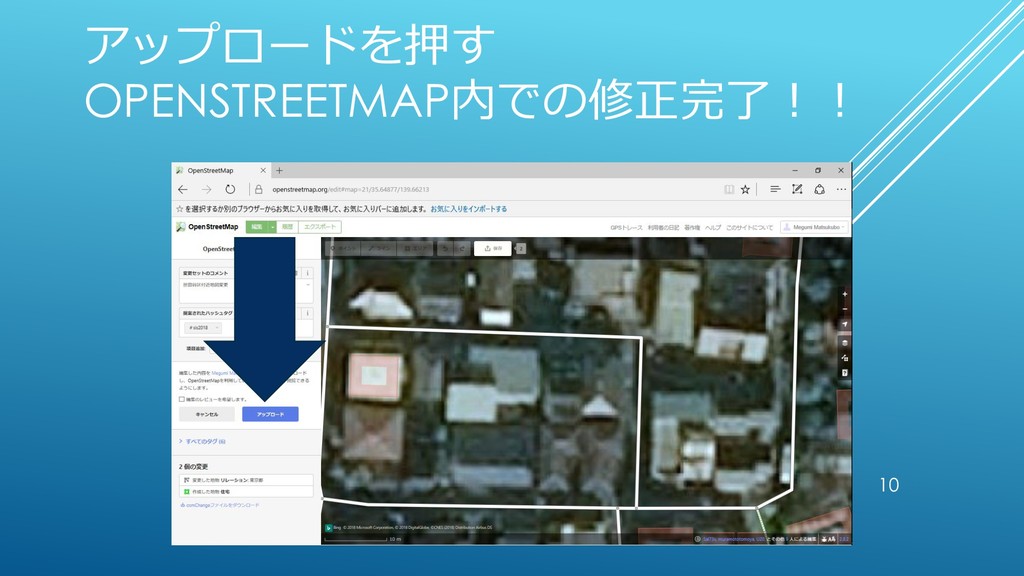This screenshot has height=576, width=1024.
Task: Select the OpenStreetMap browser tab
Action: (221, 170)
